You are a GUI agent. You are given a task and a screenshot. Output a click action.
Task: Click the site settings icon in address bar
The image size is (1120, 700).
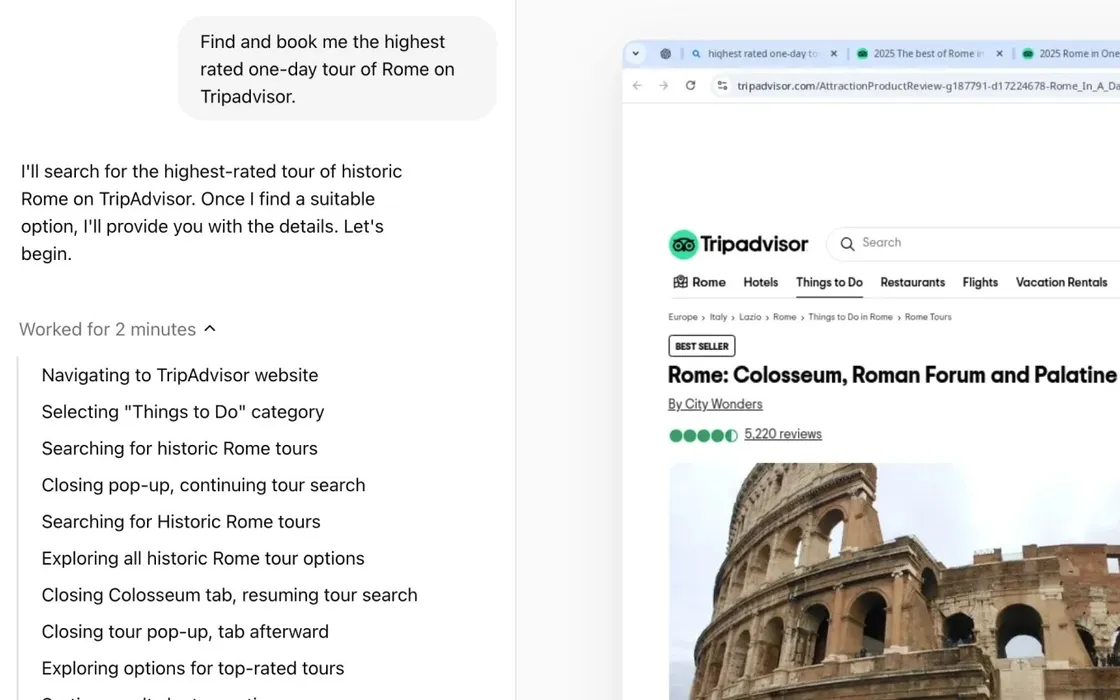[723, 86]
